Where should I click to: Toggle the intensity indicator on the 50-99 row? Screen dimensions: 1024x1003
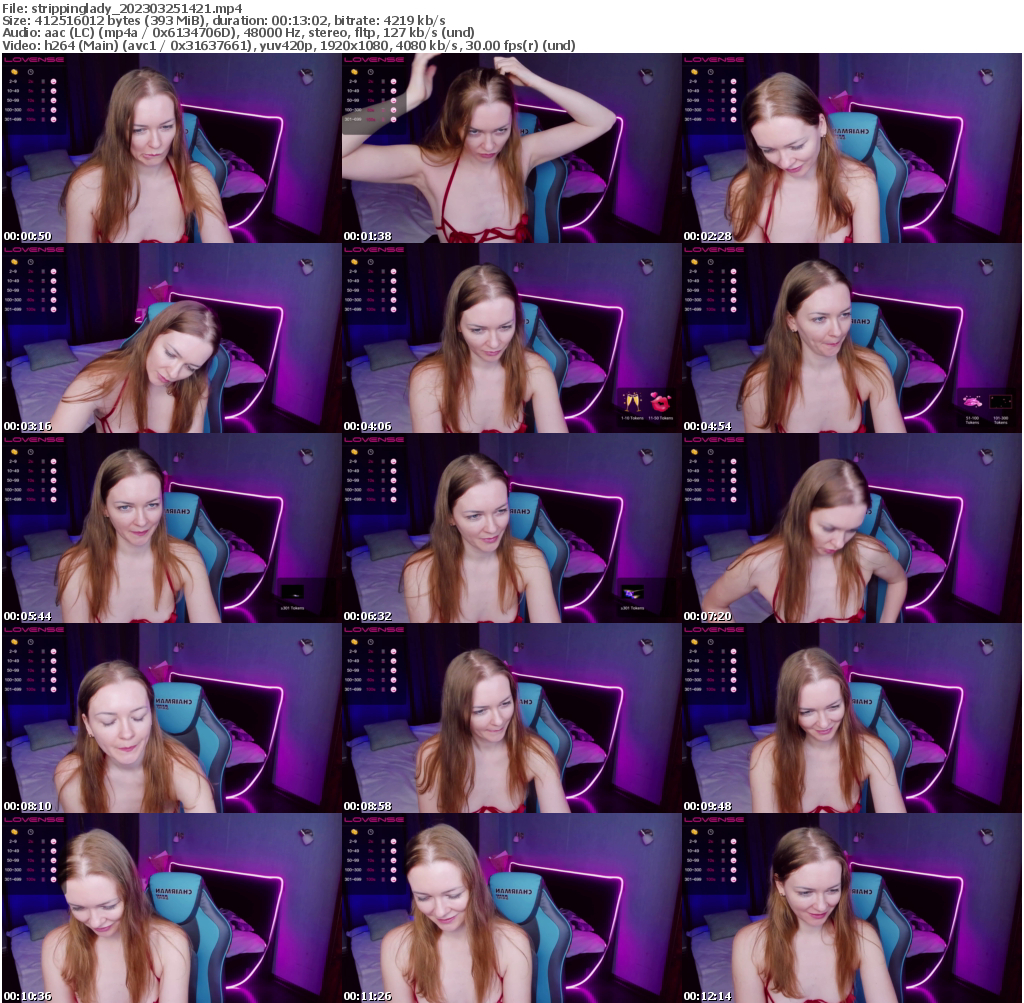pos(43,100)
